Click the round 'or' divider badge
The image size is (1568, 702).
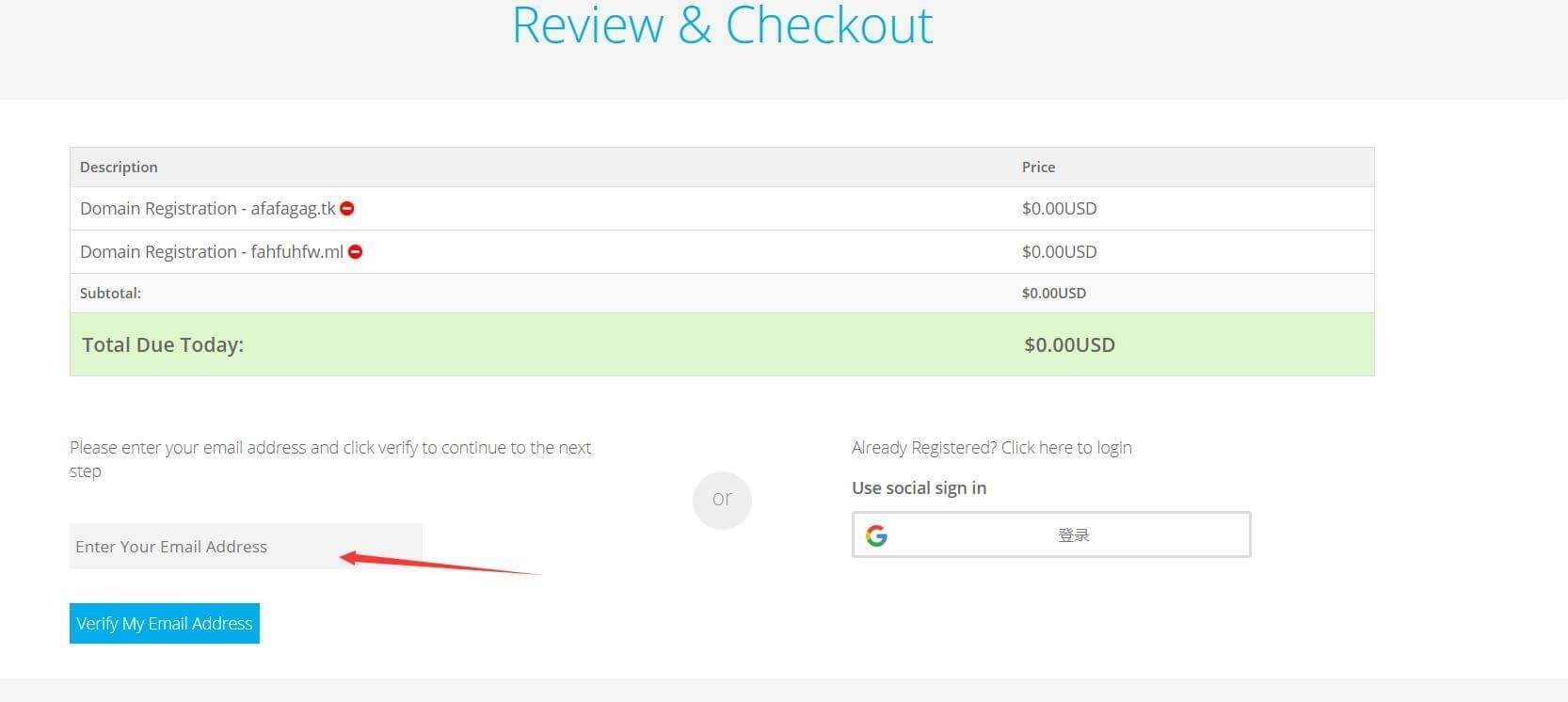pyautogui.click(x=722, y=500)
